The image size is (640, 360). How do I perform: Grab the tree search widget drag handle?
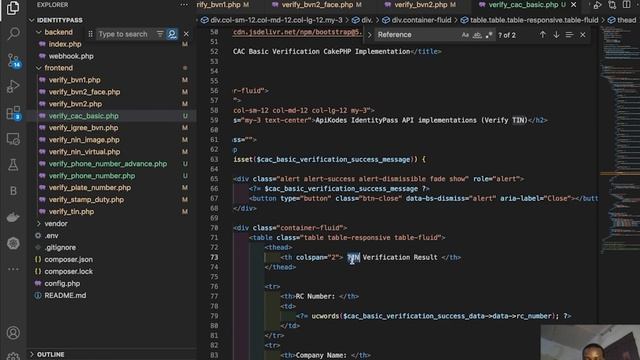pos(90,34)
